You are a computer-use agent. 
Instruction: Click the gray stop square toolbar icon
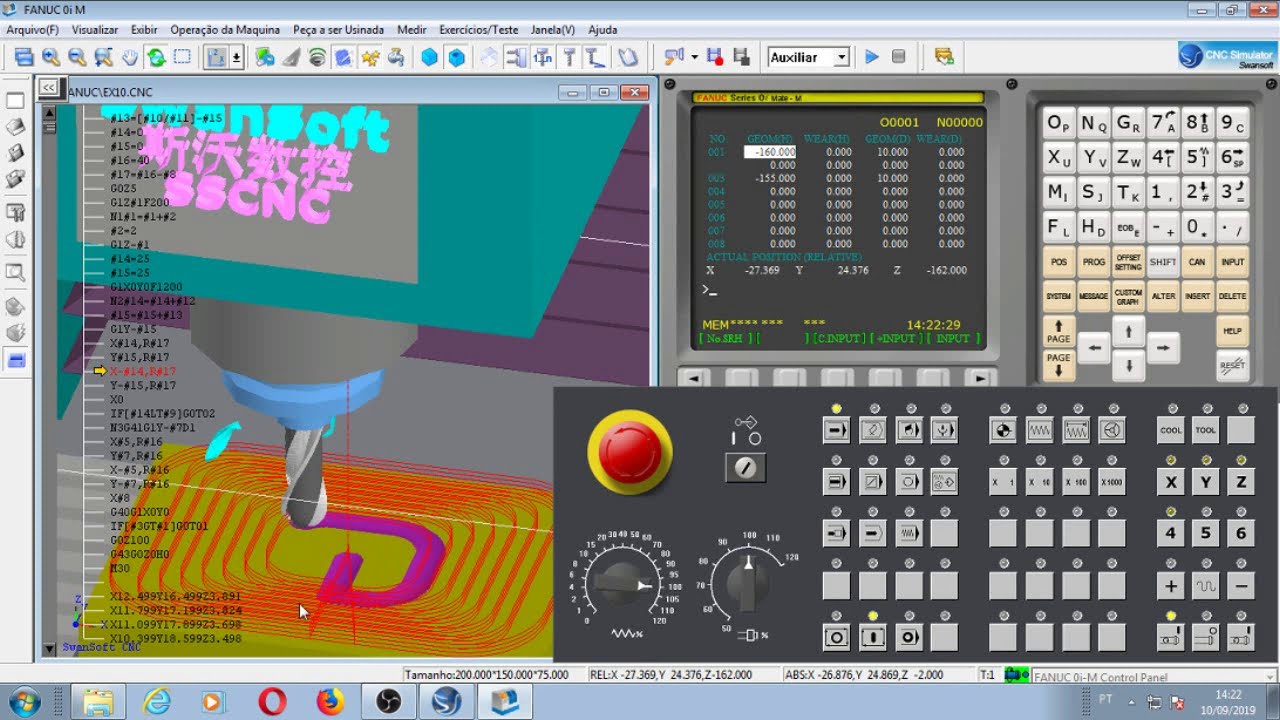pos(898,57)
